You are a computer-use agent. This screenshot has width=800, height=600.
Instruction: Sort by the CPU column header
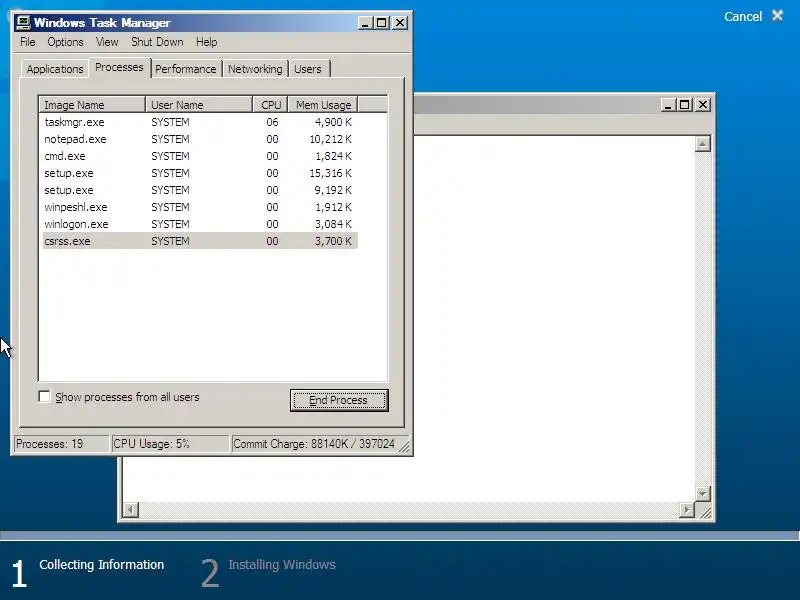(270, 105)
